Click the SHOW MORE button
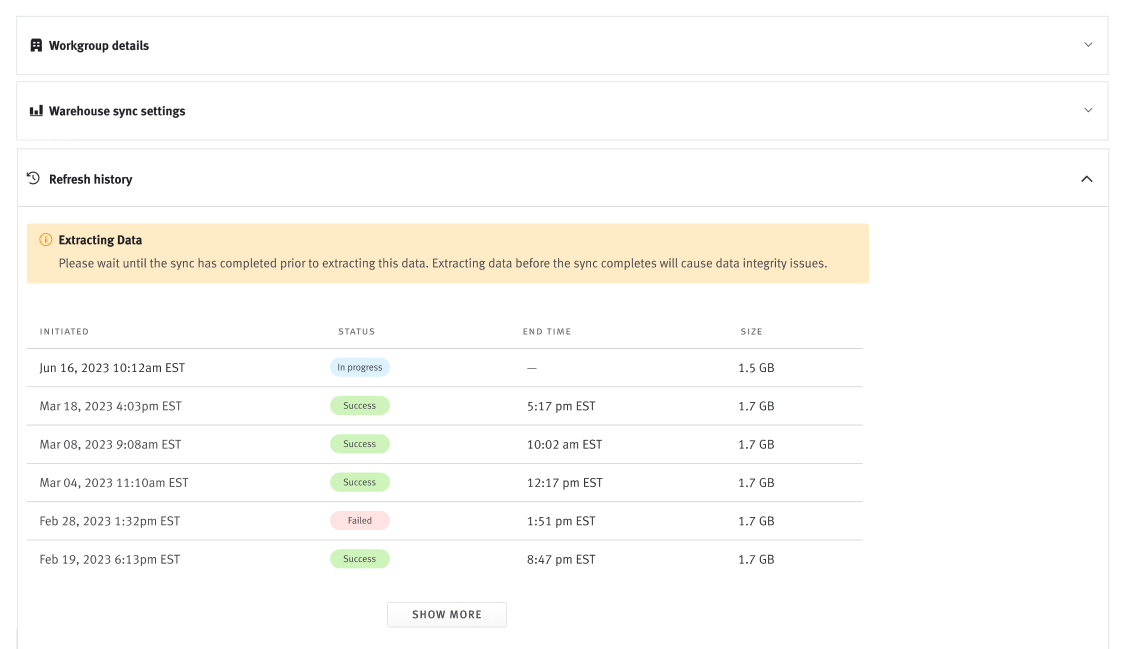The image size is (1131, 649). click(447, 614)
